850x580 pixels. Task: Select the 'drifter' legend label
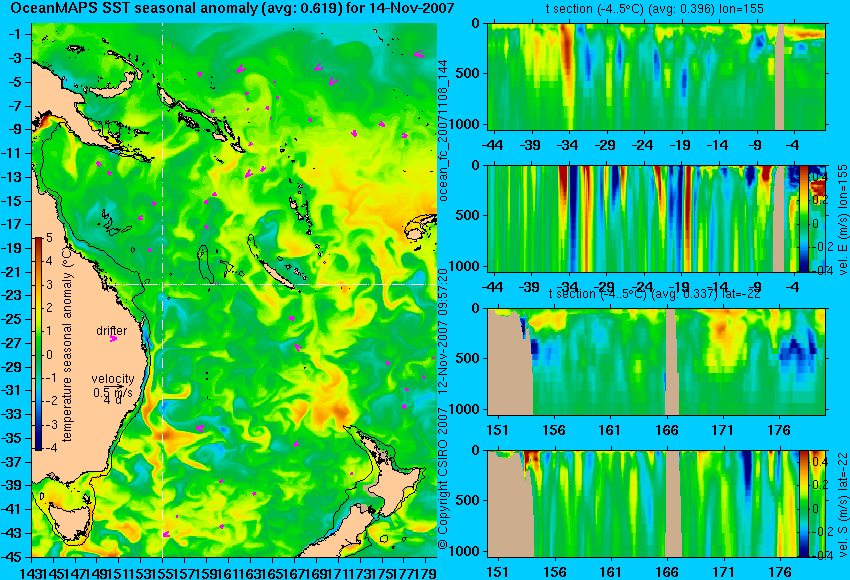pos(112,331)
